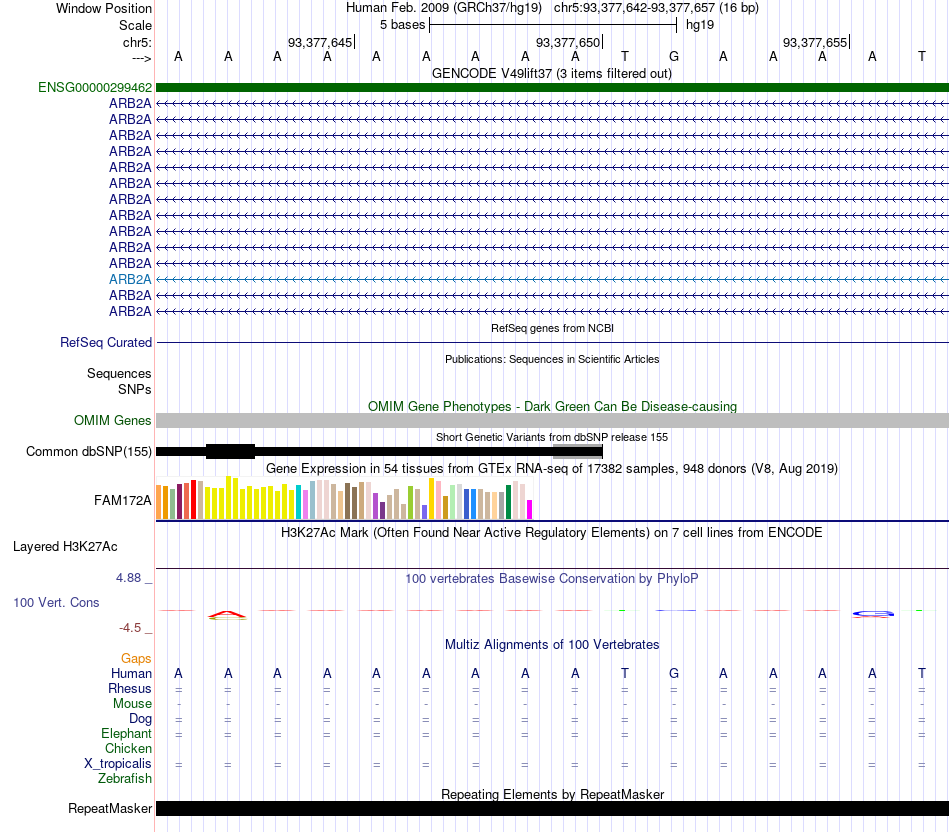Image resolution: width=950 pixels, height=832 pixels.
Task: Click the X_tropicalis alignment row label
Action: 118,764
